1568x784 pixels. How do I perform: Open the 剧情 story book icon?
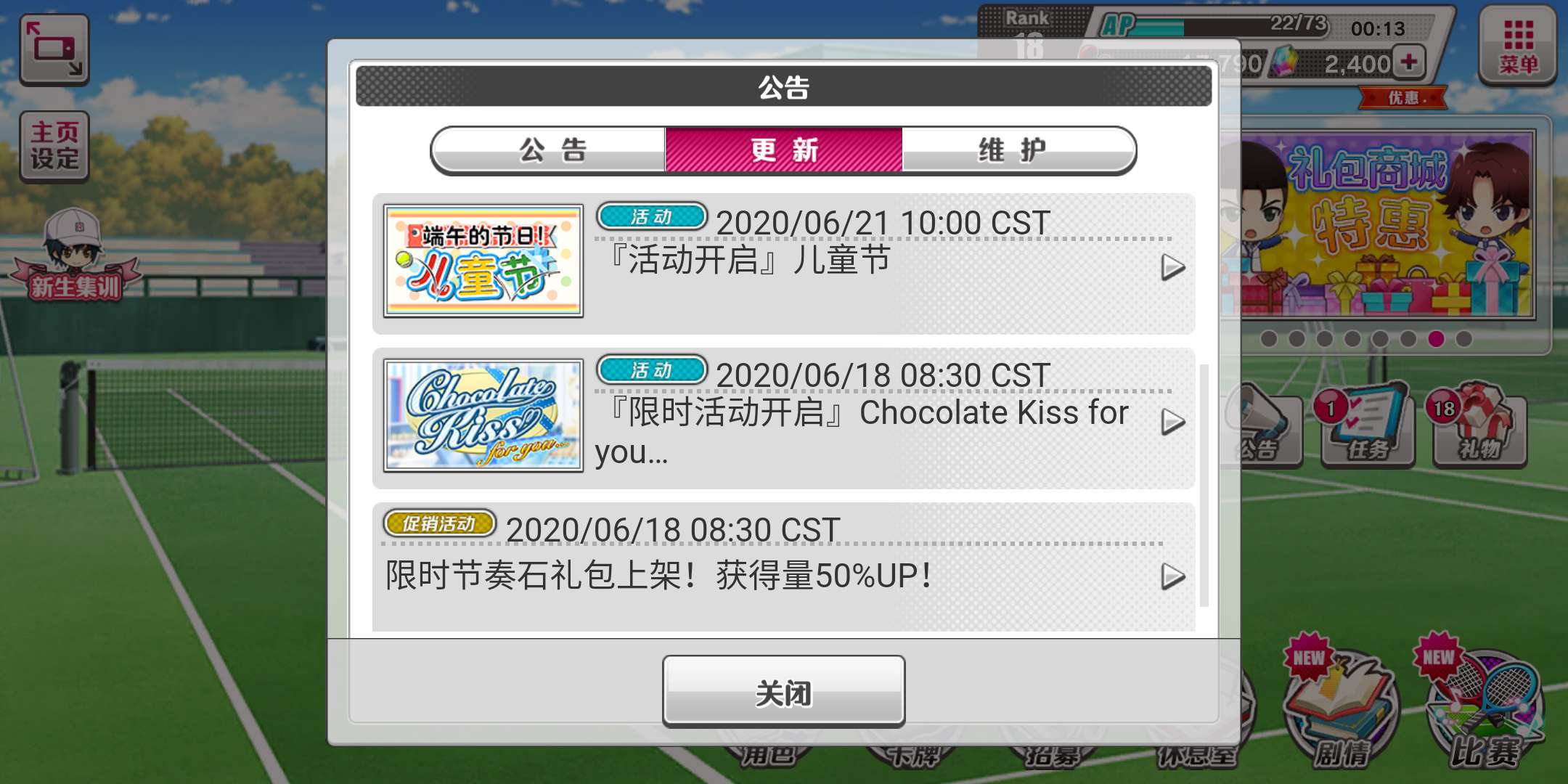click(1340, 704)
